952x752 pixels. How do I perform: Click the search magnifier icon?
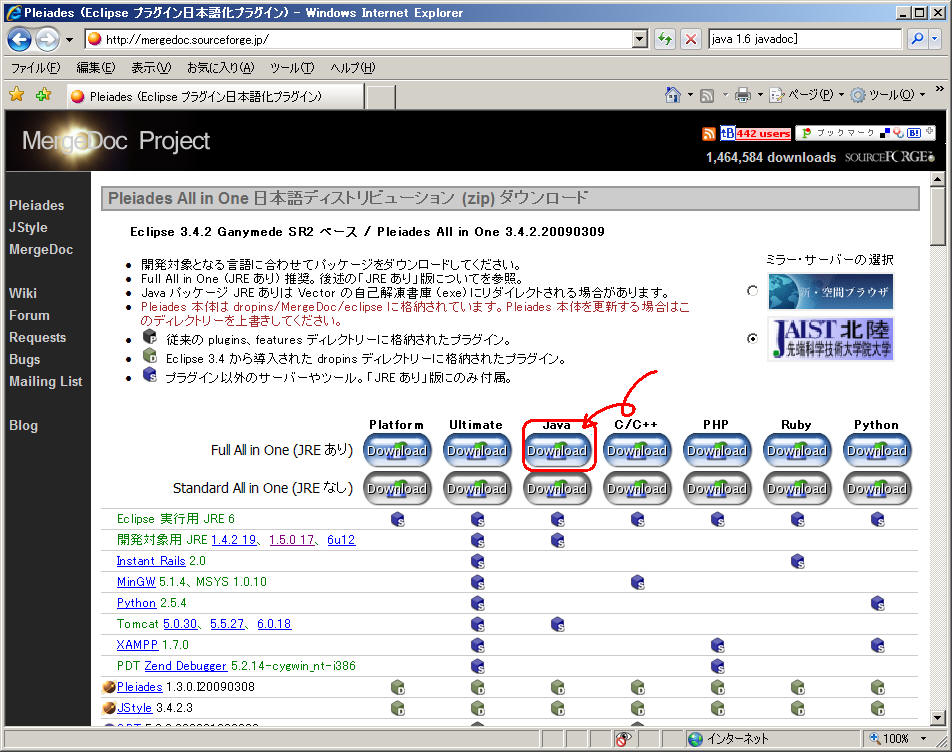click(917, 39)
